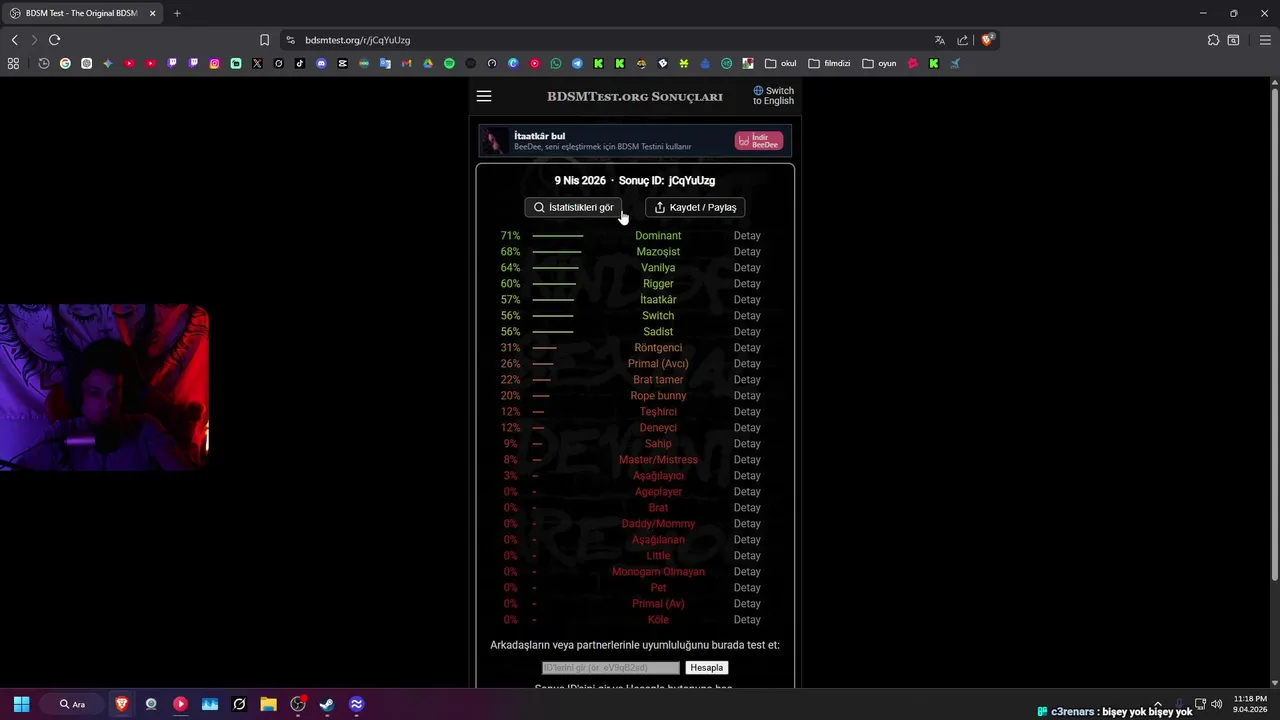Open the Discord bookmark icon

(321, 63)
